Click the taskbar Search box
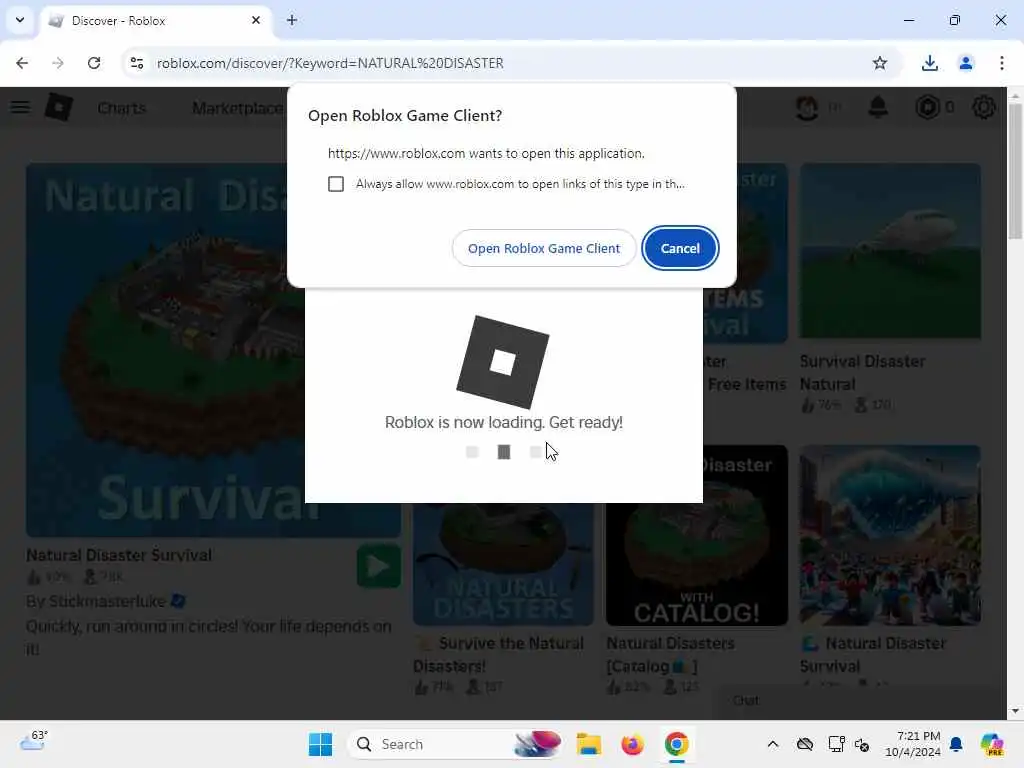Viewport: 1024px width, 768px height. 455,744
